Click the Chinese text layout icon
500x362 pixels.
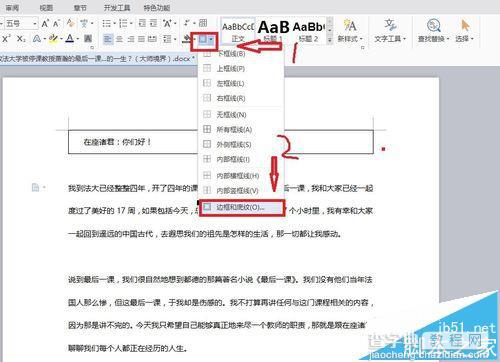point(167,23)
